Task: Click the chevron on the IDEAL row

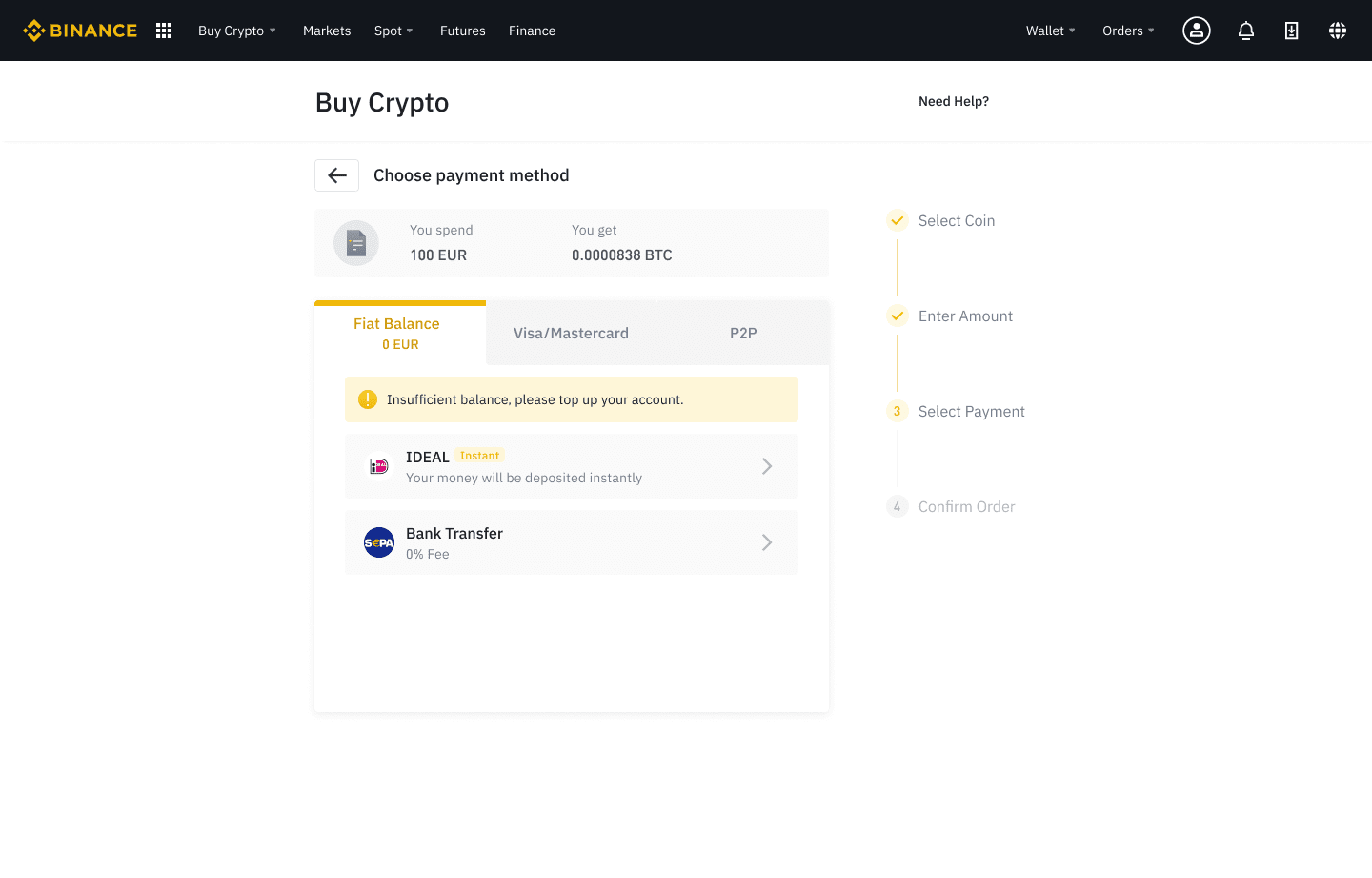Action: click(x=767, y=466)
